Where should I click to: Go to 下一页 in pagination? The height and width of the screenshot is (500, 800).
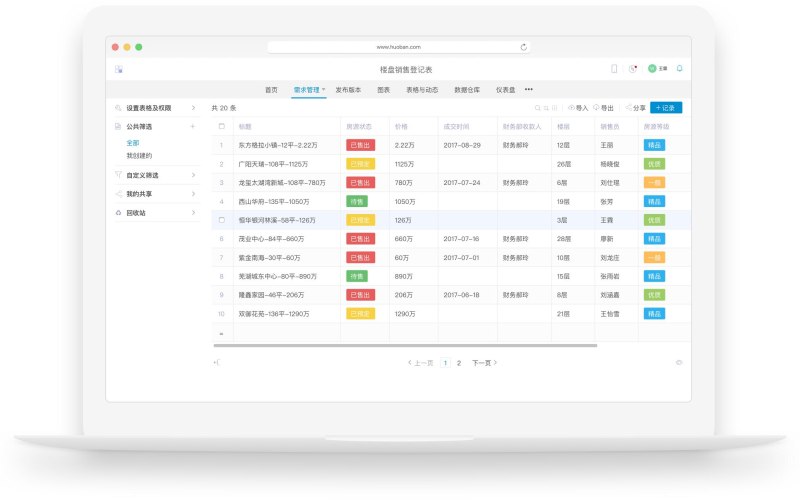point(484,363)
